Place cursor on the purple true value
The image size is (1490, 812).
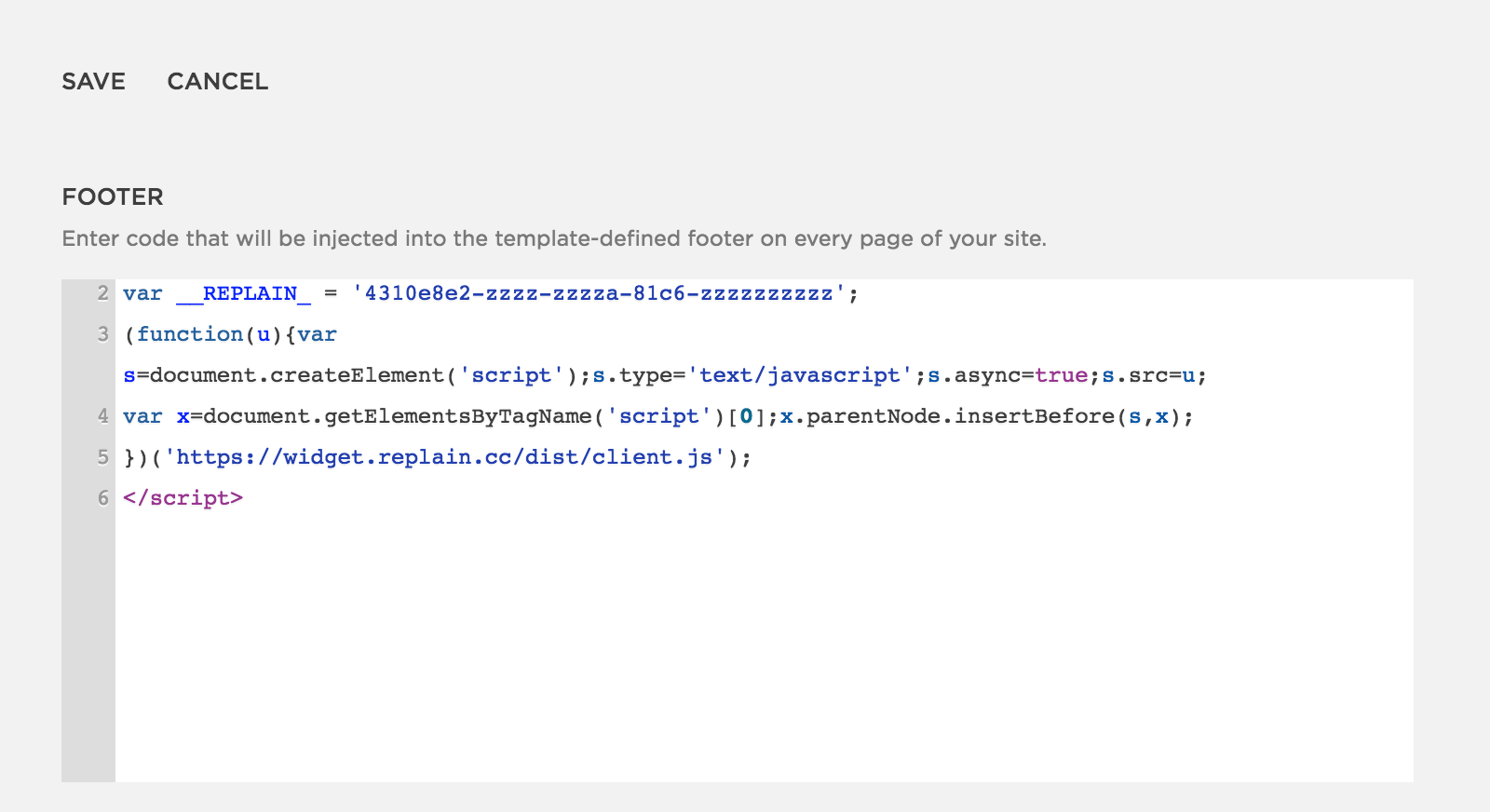click(x=1061, y=375)
